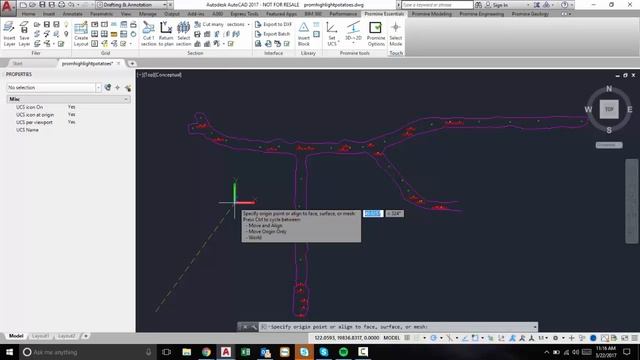Open the 1:1 annotation scale dropdown
The height and width of the screenshot is (360, 640).
pos(543,338)
